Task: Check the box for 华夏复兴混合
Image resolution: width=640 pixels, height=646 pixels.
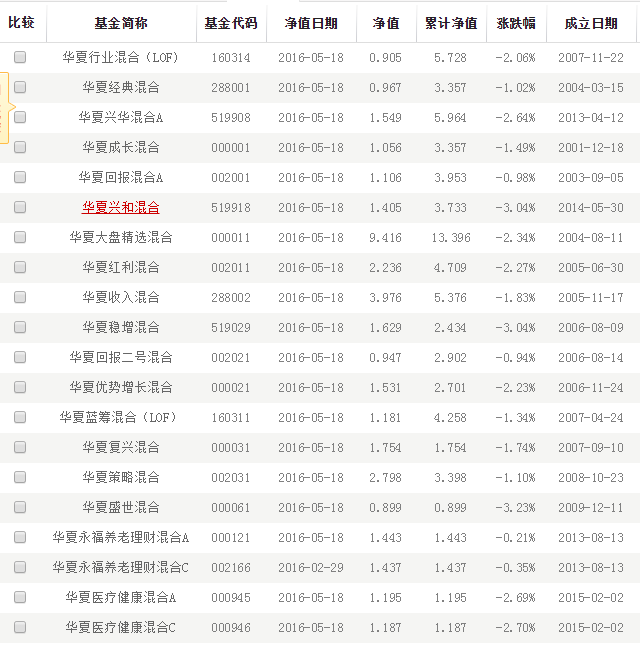Action: point(20,447)
